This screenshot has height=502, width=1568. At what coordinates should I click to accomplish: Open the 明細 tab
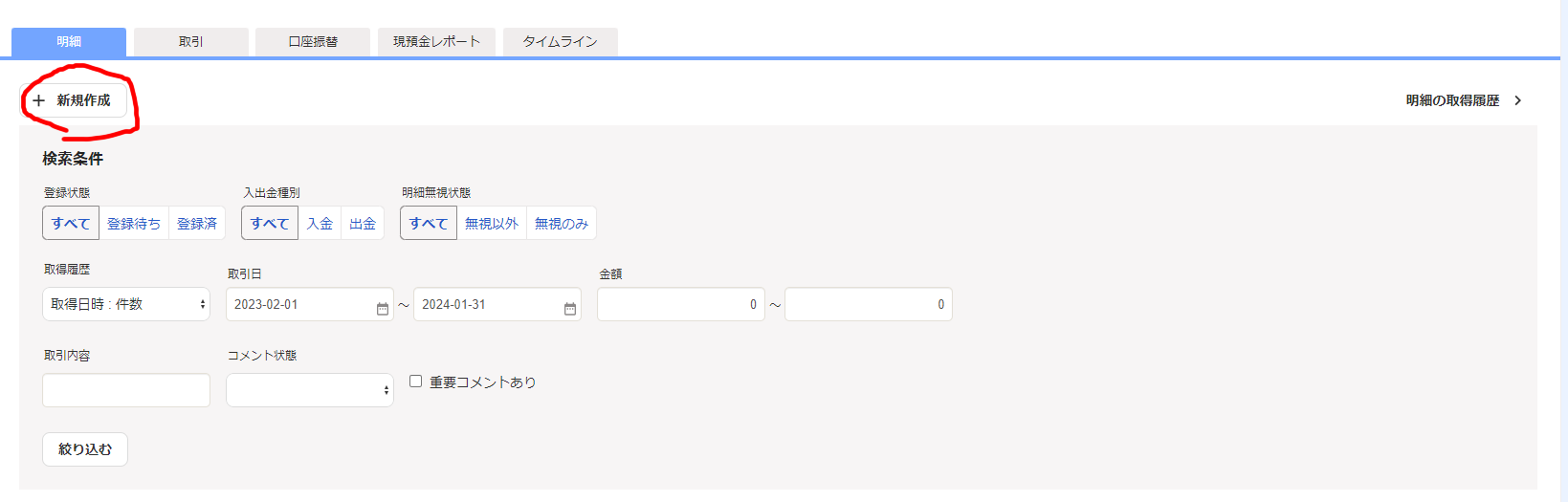(69, 42)
